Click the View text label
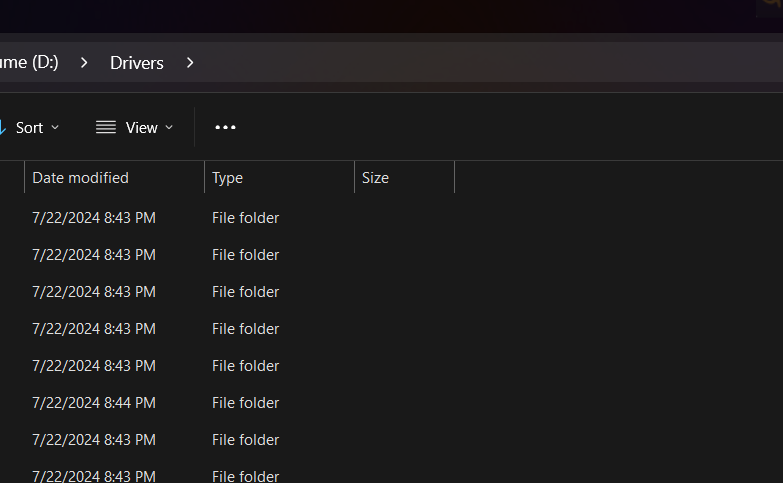783x483 pixels. pyautogui.click(x=141, y=127)
